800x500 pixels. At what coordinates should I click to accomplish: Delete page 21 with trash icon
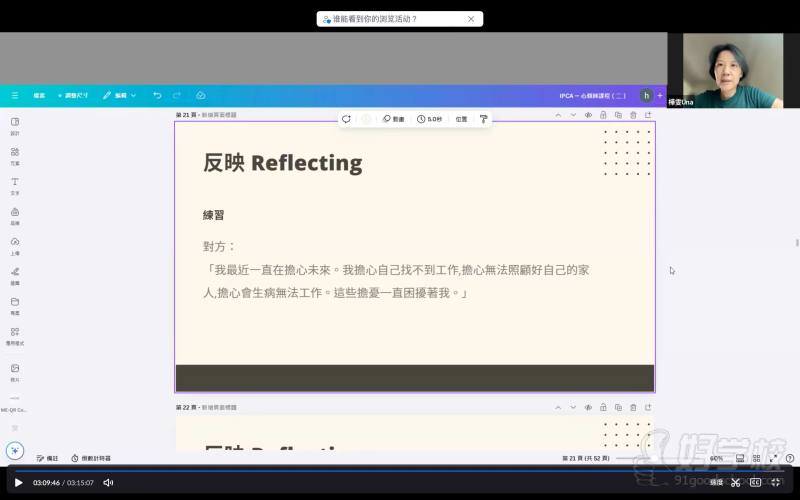(x=633, y=115)
